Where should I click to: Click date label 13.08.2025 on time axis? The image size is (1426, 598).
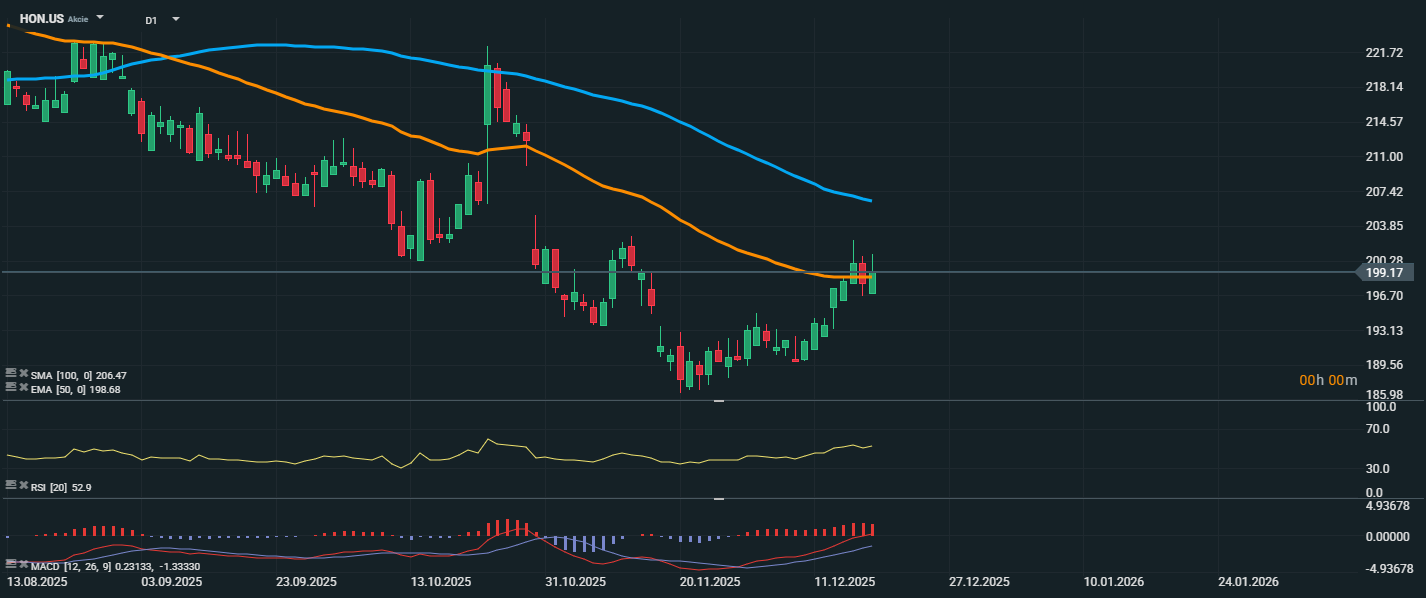tap(37, 582)
